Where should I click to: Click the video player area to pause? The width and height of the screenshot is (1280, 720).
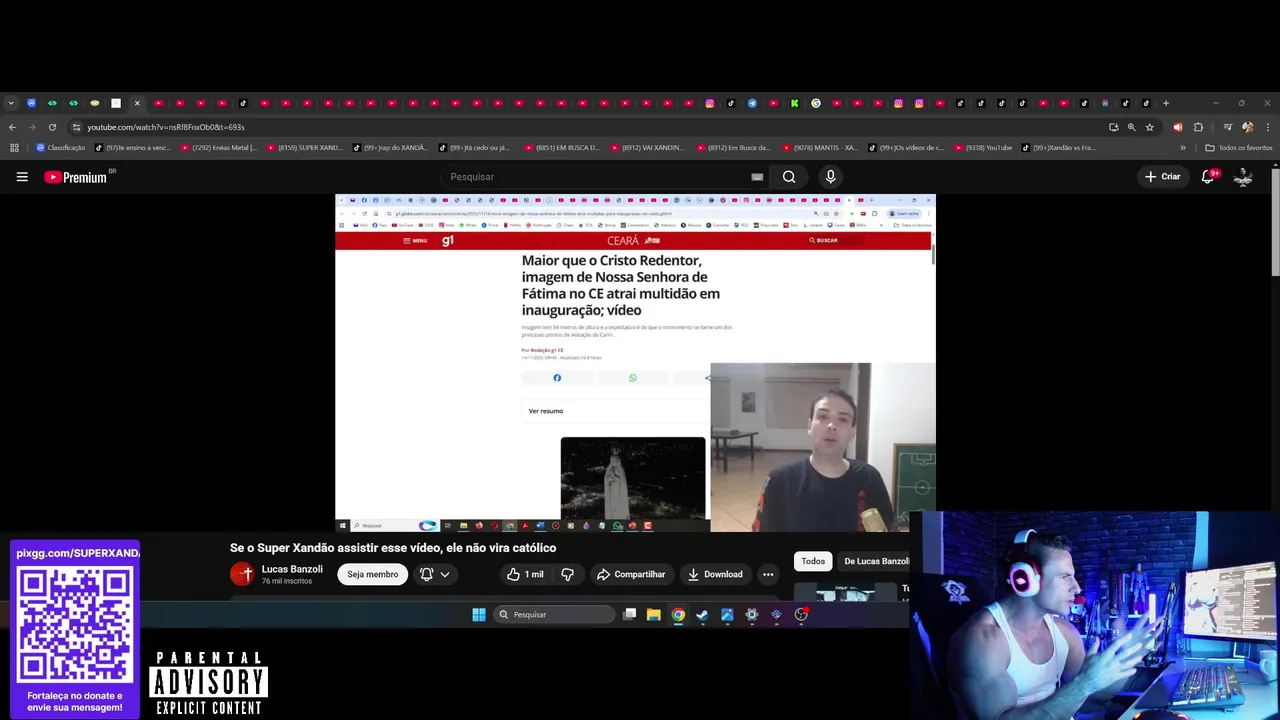pyautogui.click(x=635, y=363)
